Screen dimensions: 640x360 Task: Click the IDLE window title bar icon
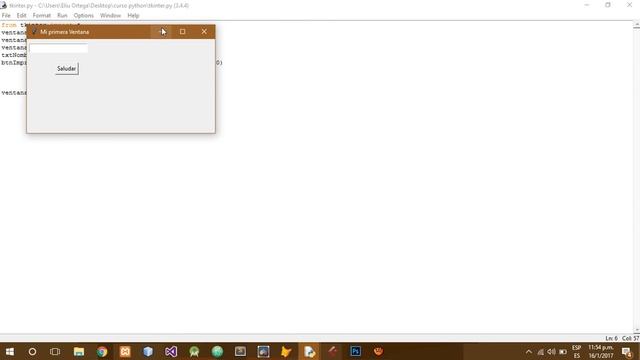tap(4, 5)
